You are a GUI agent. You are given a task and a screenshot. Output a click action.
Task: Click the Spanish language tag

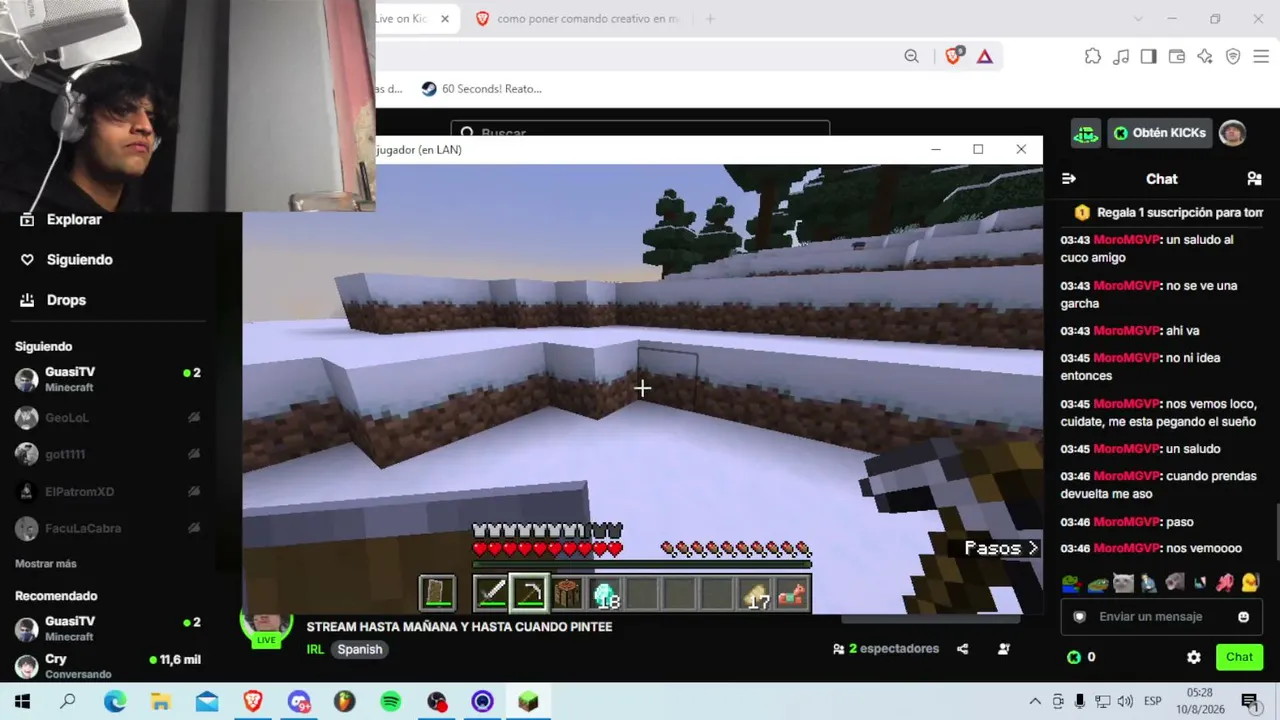[x=360, y=649]
